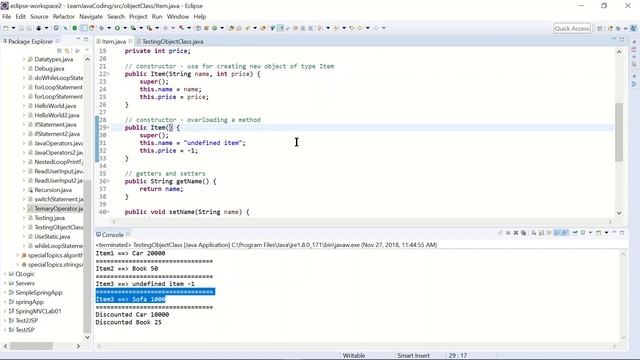The image size is (640, 360).
Task: Select HelloWorld.java in Package Explorer
Action: pyautogui.click(x=55, y=106)
